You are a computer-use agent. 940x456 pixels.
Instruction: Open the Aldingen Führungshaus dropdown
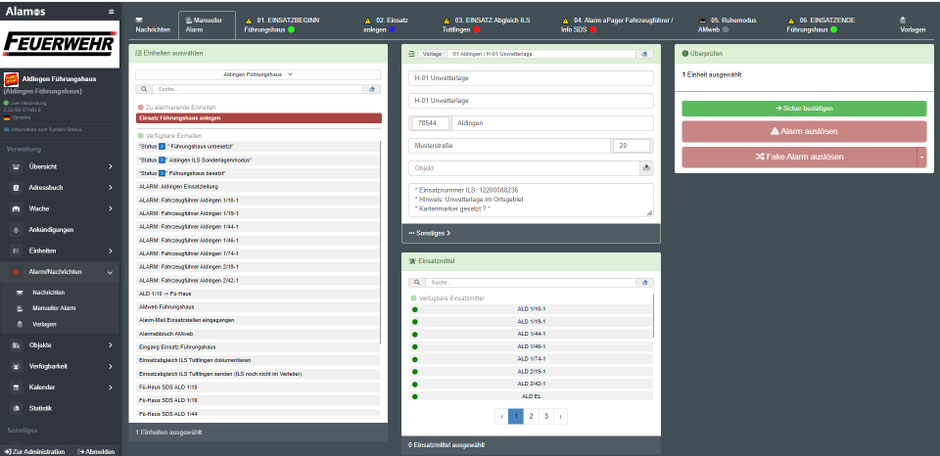click(258, 74)
